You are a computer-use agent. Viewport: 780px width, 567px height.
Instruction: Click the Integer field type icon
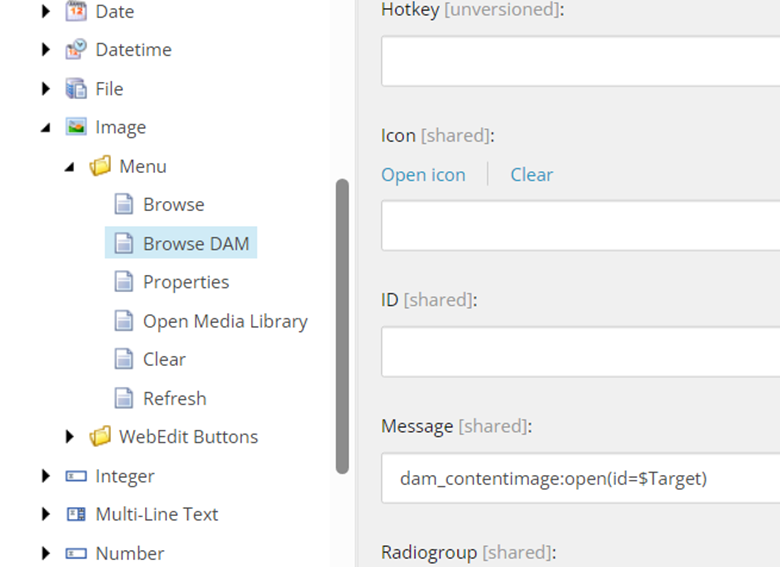click(x=76, y=476)
